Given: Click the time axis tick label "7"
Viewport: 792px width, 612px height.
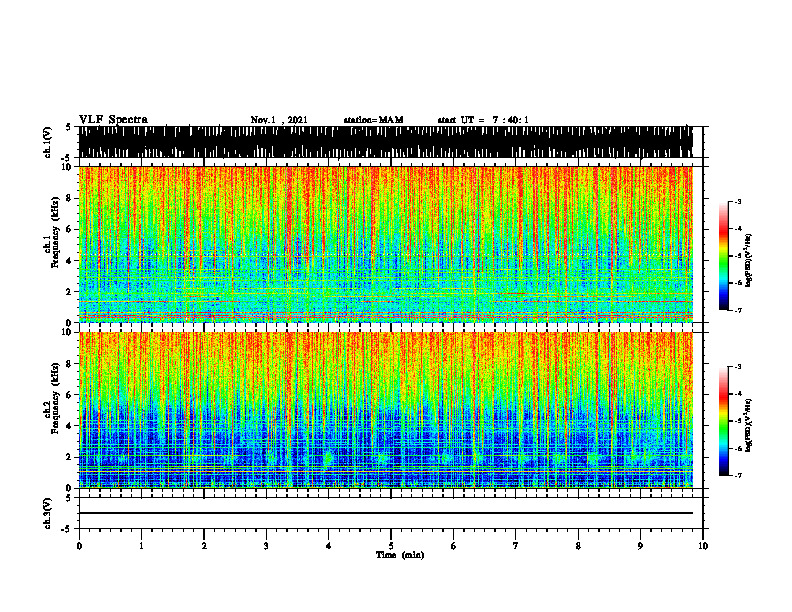Looking at the screenshot, I should tap(516, 546).
